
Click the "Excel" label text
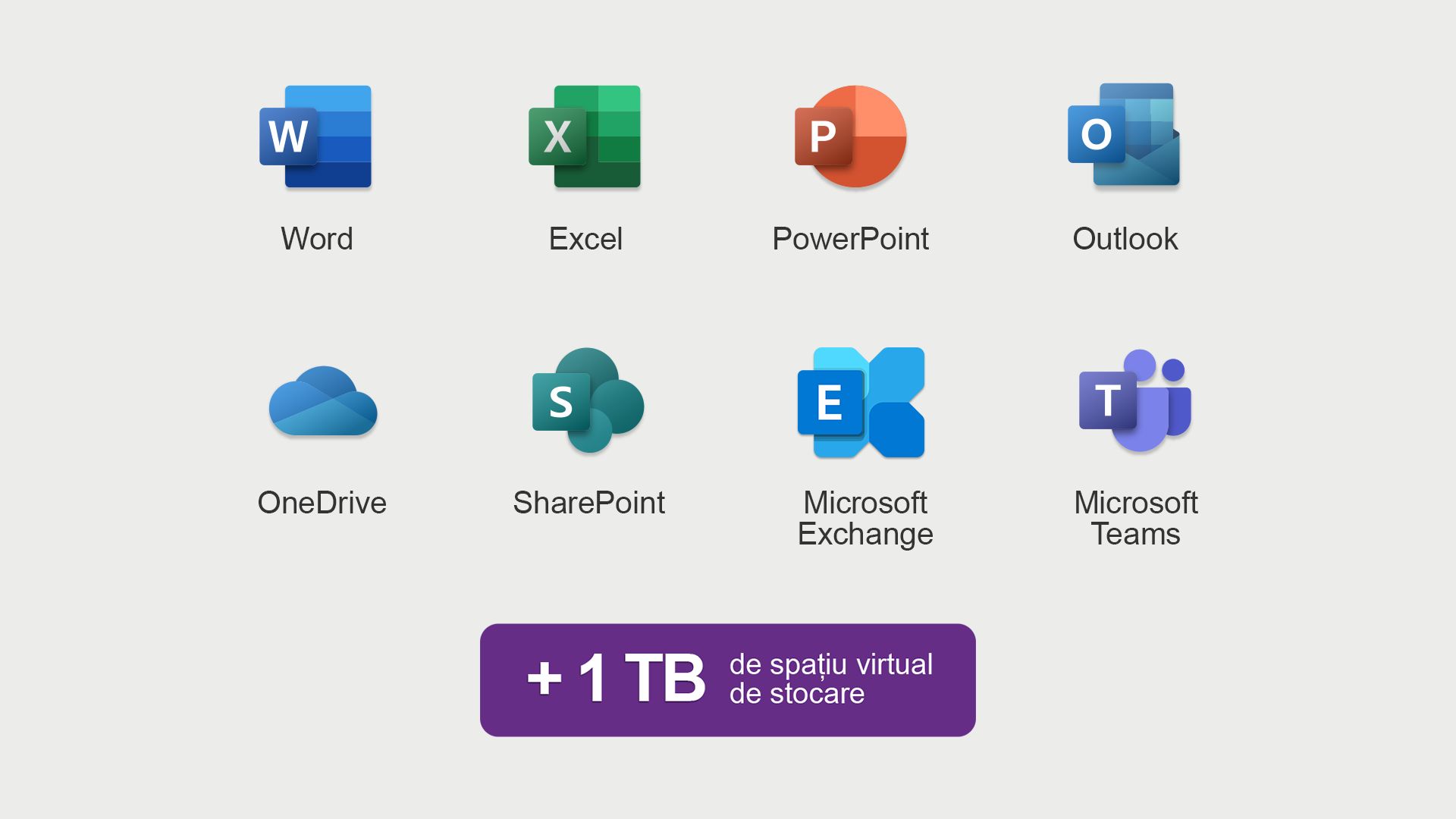click(585, 239)
